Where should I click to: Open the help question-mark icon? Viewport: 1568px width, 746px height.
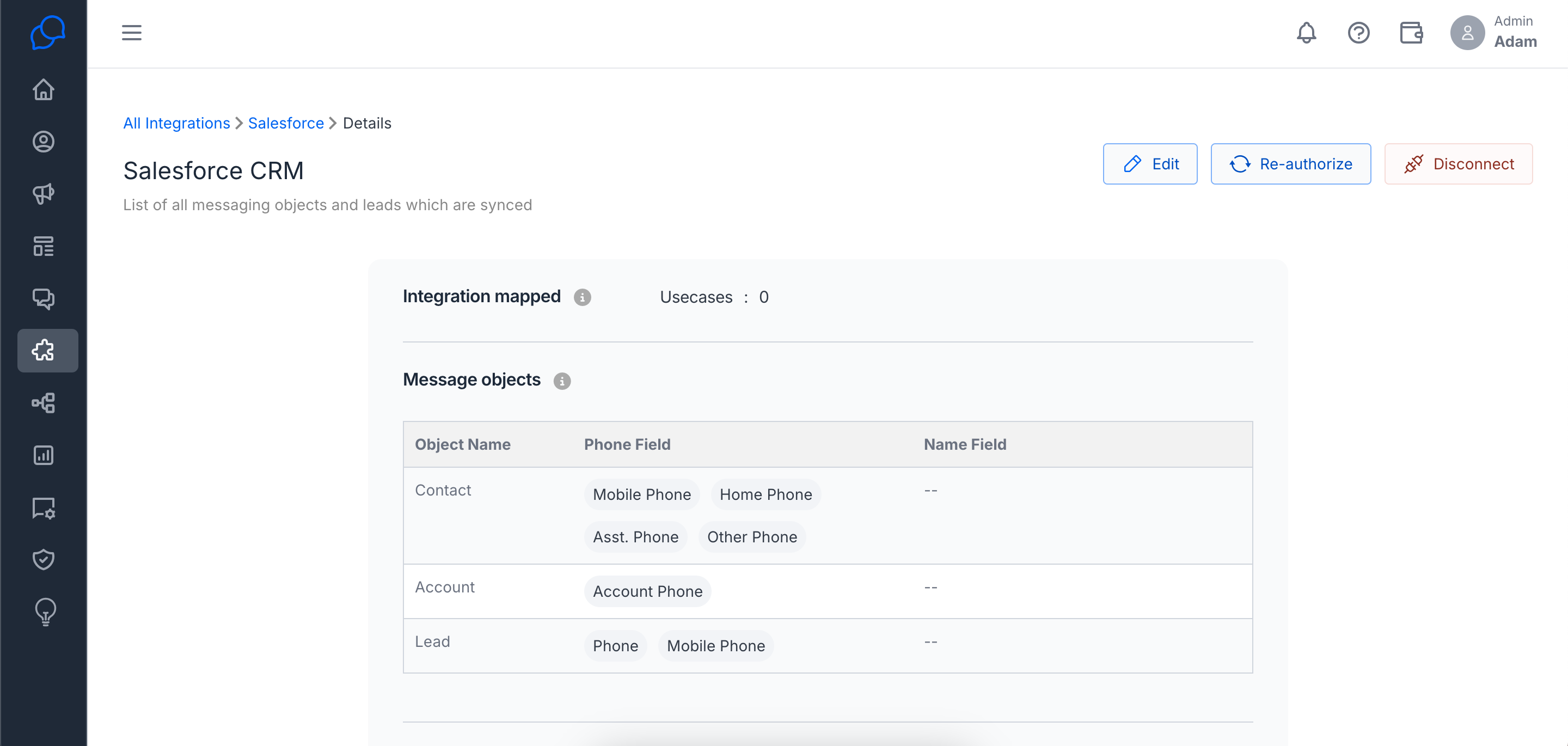point(1358,33)
